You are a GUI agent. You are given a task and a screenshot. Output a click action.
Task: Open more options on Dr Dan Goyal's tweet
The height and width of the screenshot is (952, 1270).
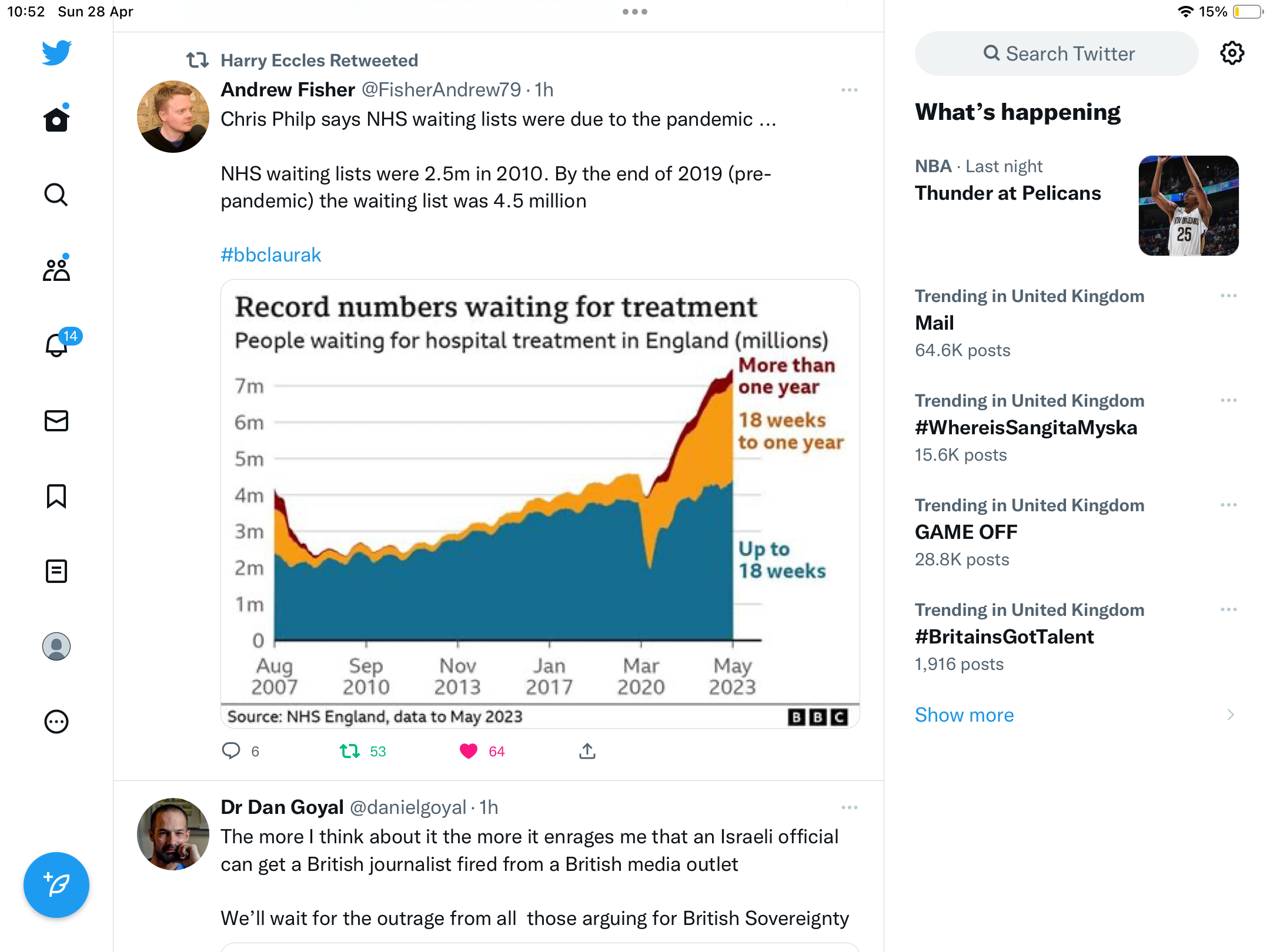pyautogui.click(x=850, y=807)
